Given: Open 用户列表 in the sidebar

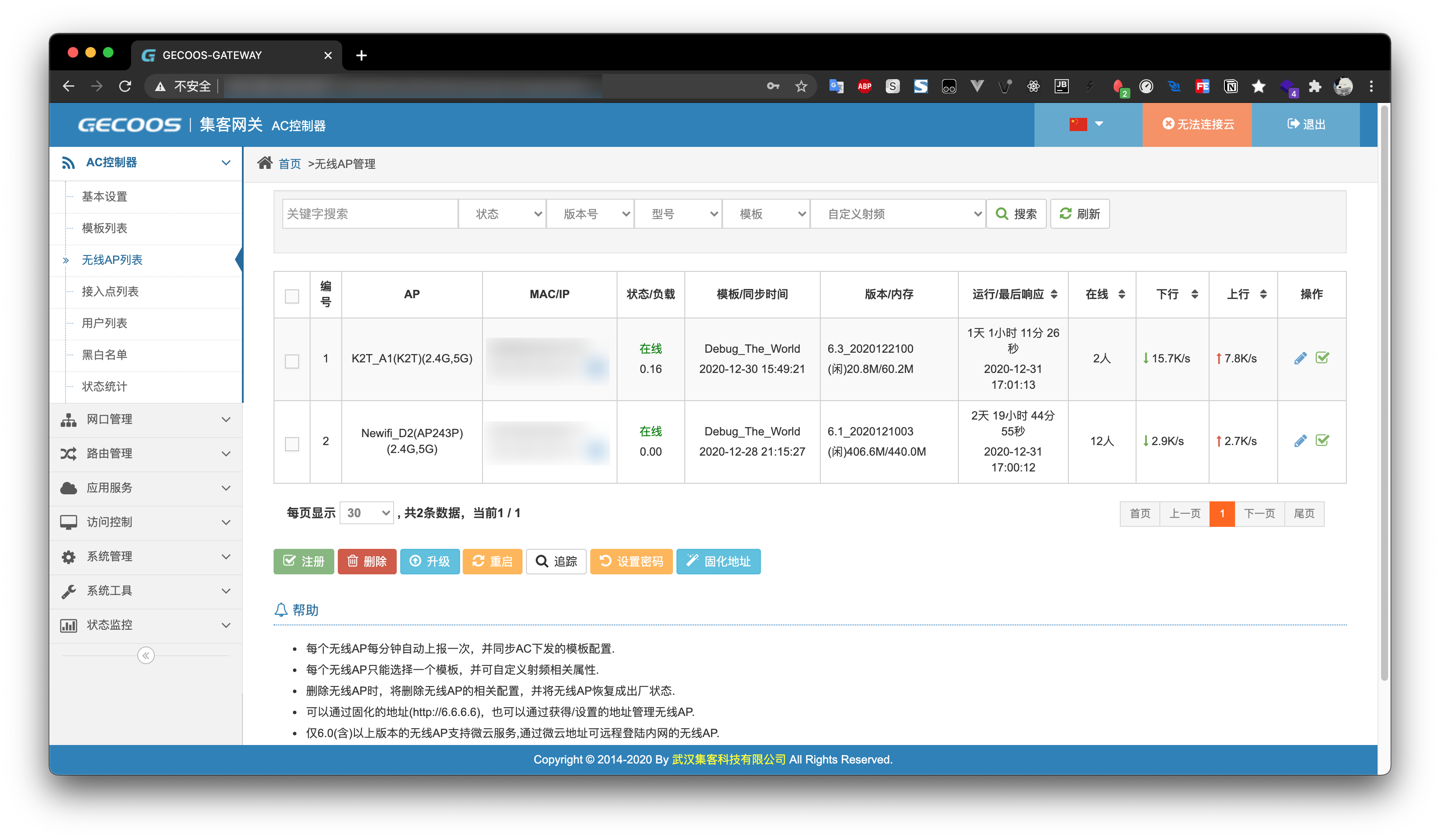Looking at the screenshot, I should click(104, 323).
